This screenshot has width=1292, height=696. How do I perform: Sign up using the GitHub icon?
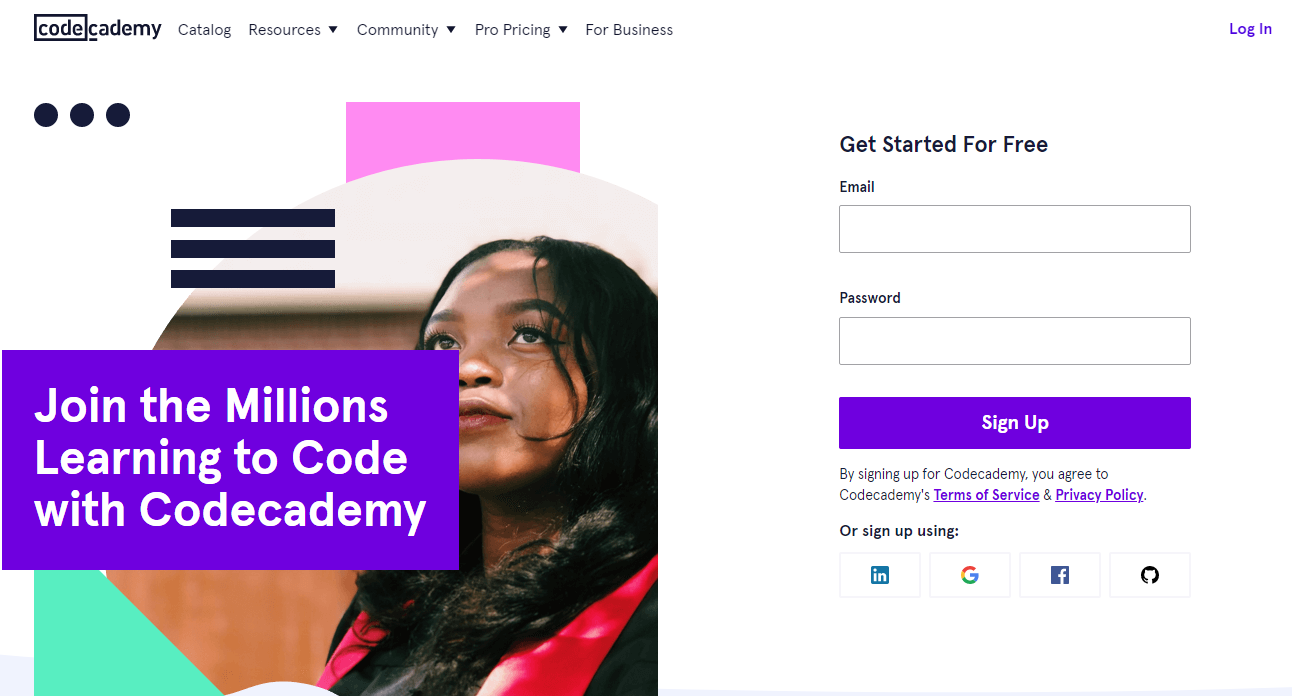point(1150,575)
